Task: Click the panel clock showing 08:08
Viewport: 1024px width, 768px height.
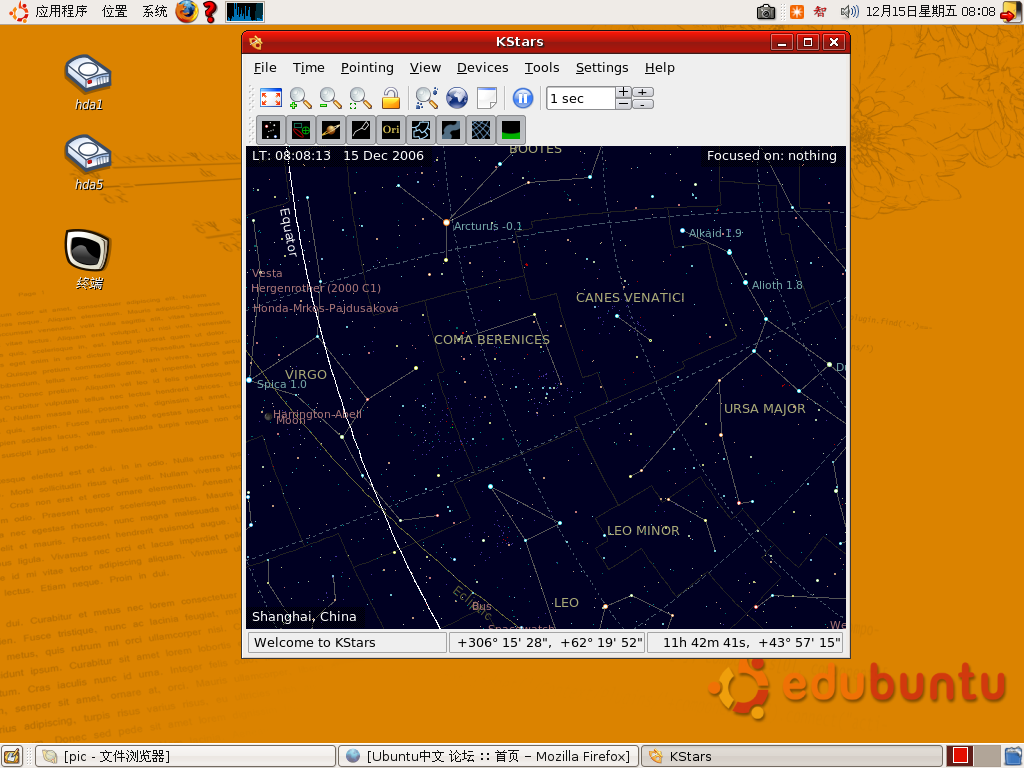Action: 930,12
